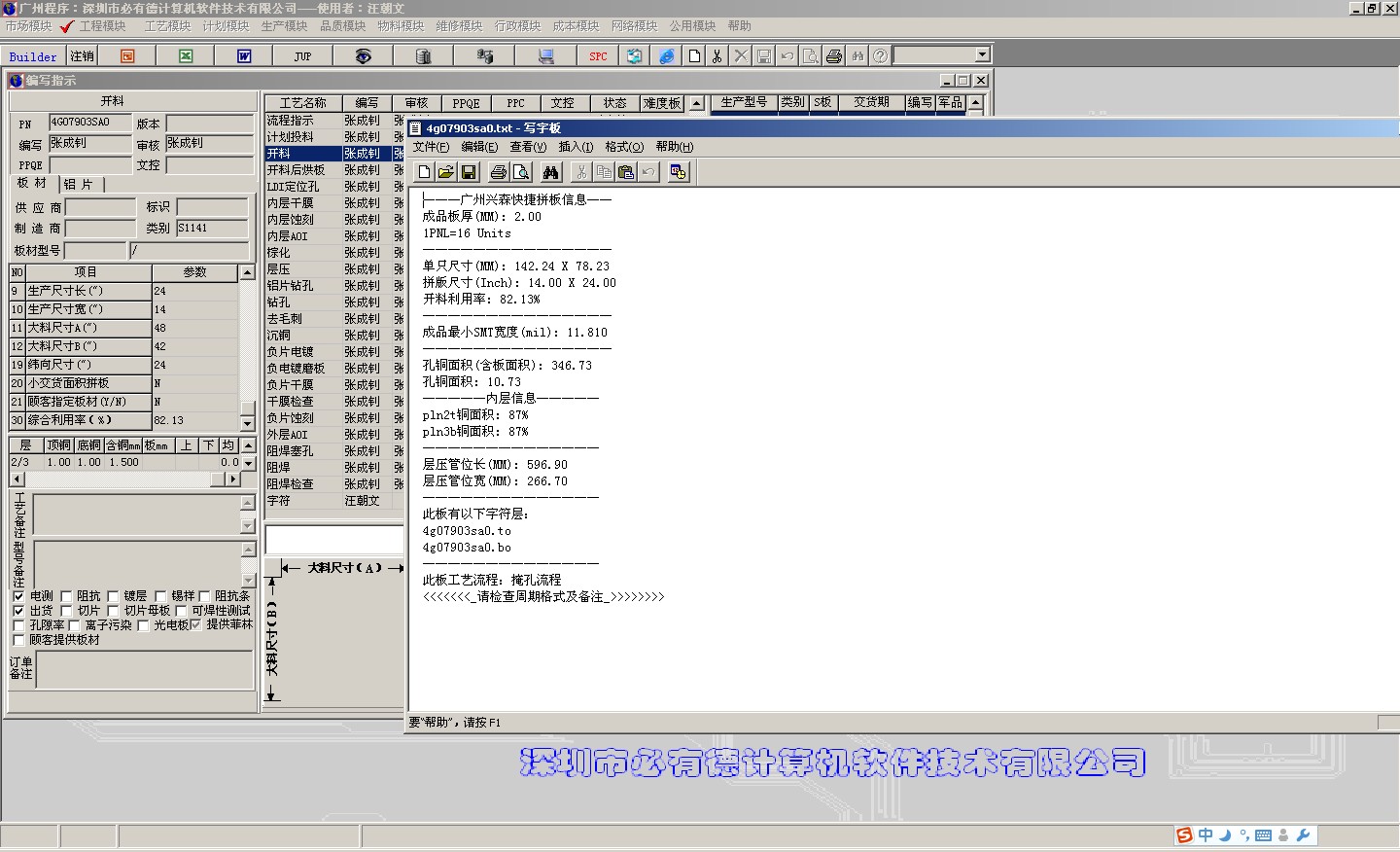Check the 顾客提供板材 checkbox
1400x852 pixels.
point(18,640)
